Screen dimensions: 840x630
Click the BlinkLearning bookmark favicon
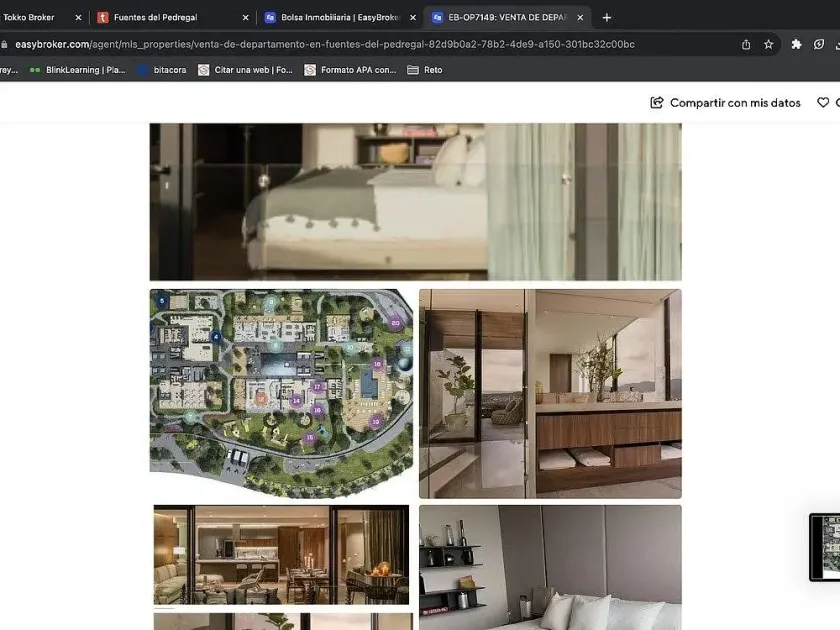click(x=35, y=70)
